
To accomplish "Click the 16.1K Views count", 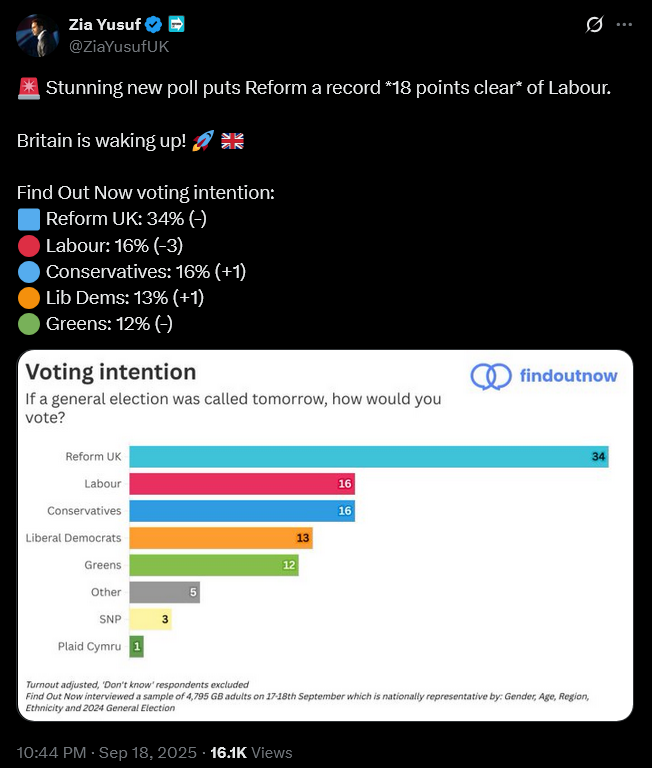I will coord(250,752).
